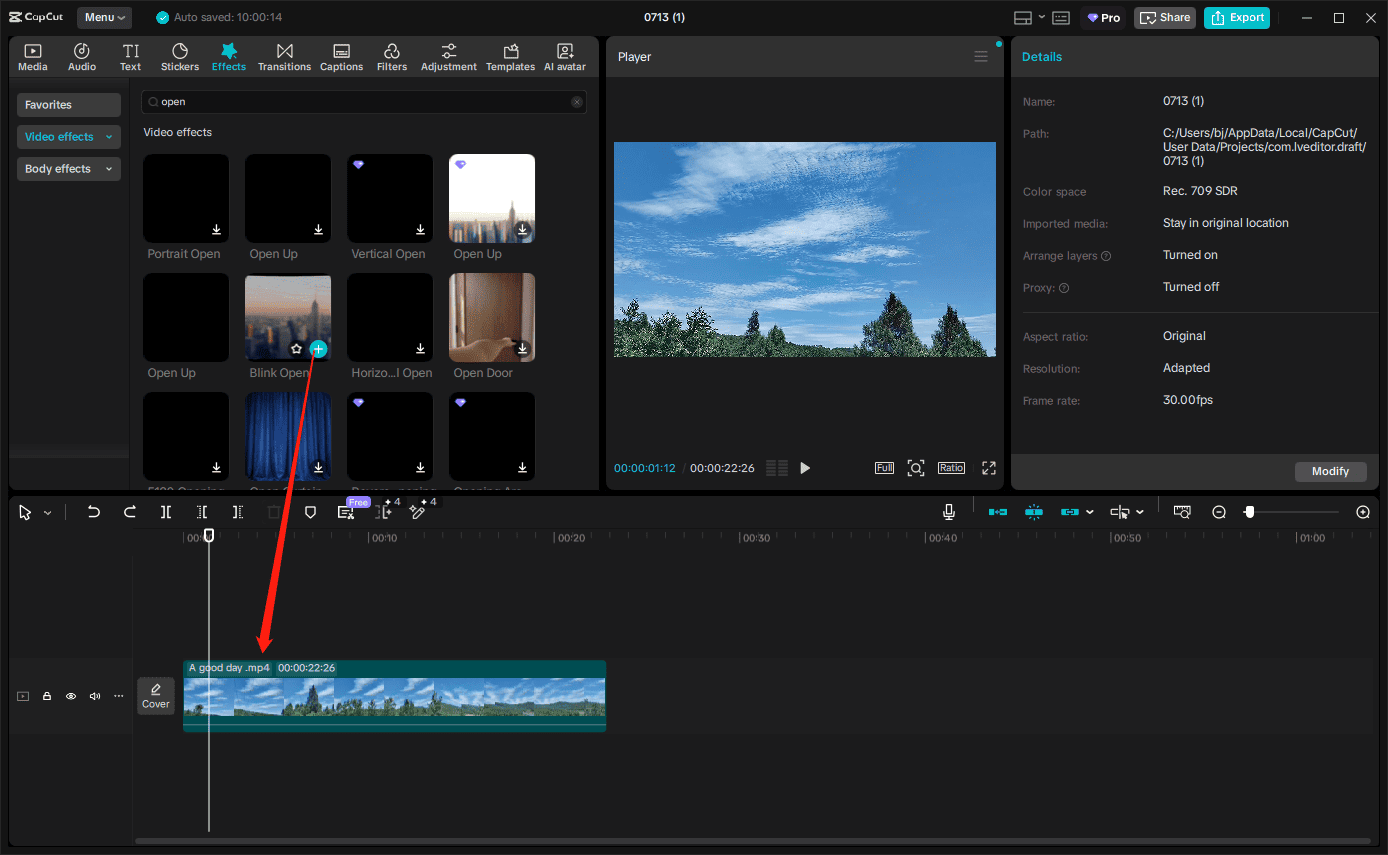Image resolution: width=1388 pixels, height=855 pixels.
Task: Toggle auto snapping on timeline
Action: tap(1034, 512)
